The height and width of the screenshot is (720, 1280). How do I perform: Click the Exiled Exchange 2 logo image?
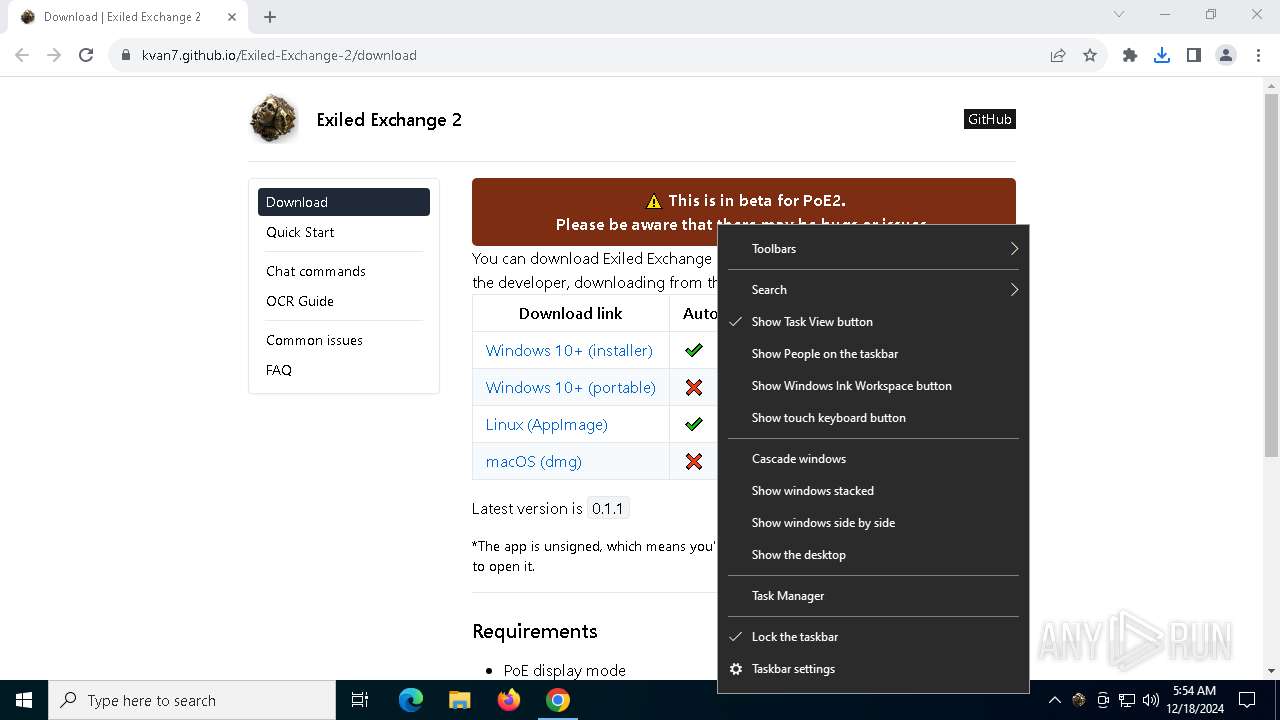click(x=273, y=119)
